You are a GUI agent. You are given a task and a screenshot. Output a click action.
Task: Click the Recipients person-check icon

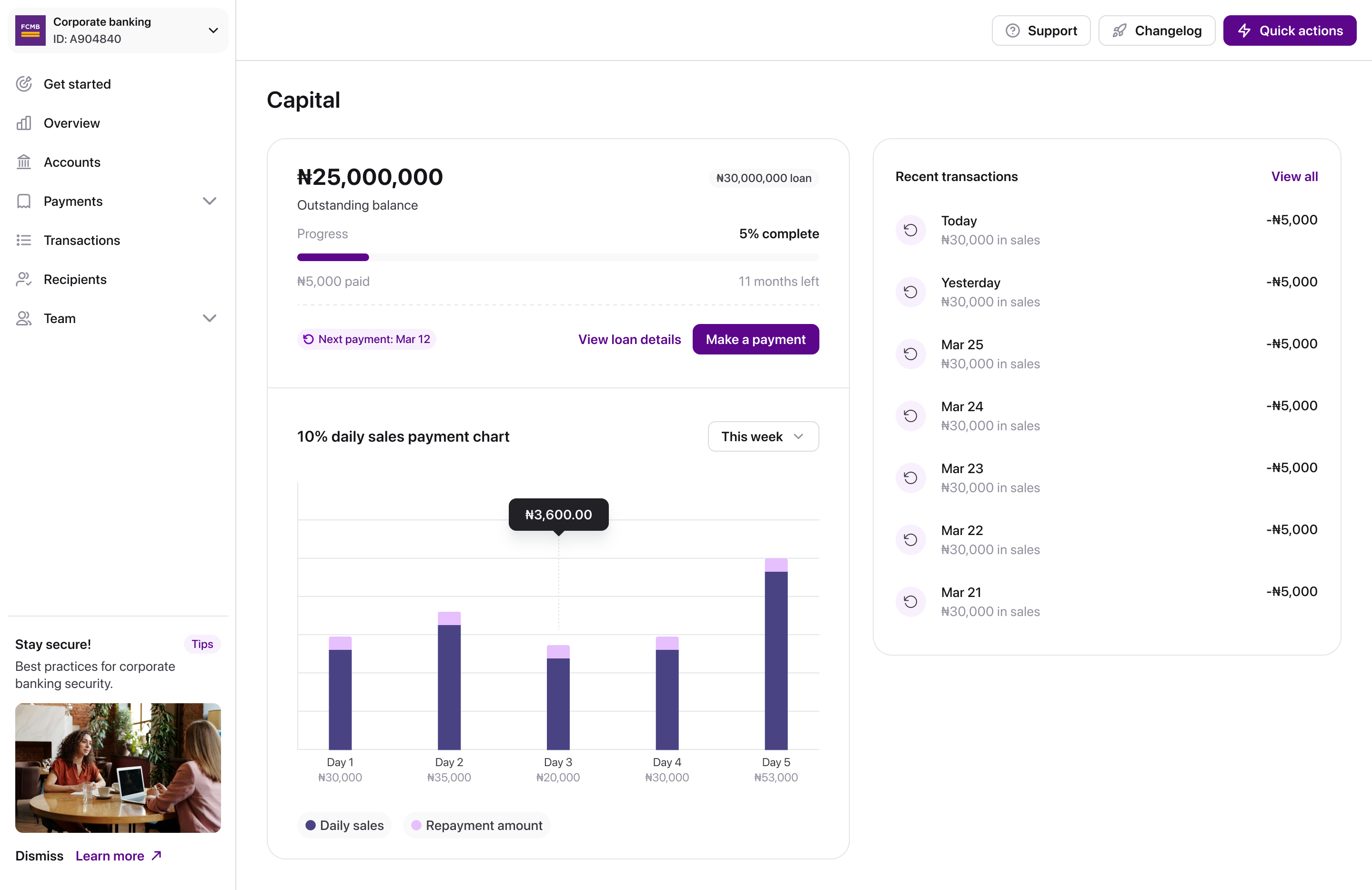coord(24,280)
